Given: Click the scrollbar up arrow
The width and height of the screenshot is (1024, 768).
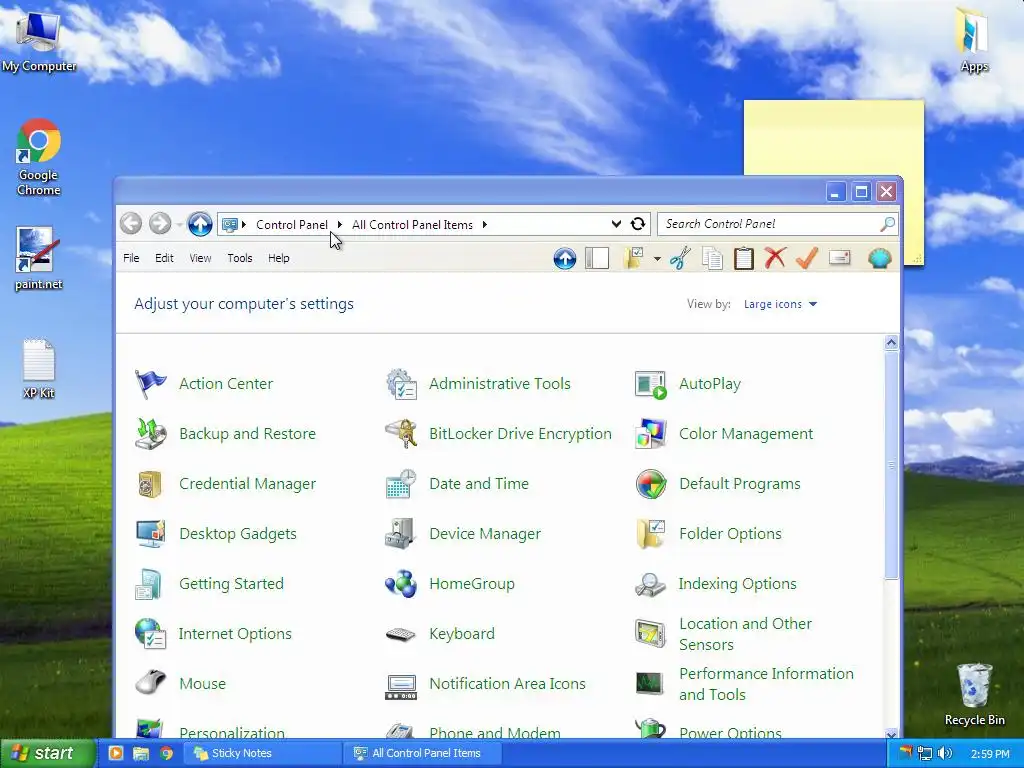Looking at the screenshot, I should 891,343.
